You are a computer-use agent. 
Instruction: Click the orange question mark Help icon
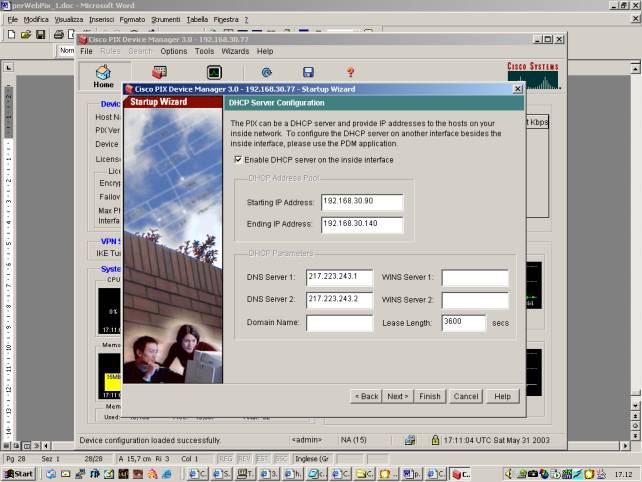[x=350, y=72]
